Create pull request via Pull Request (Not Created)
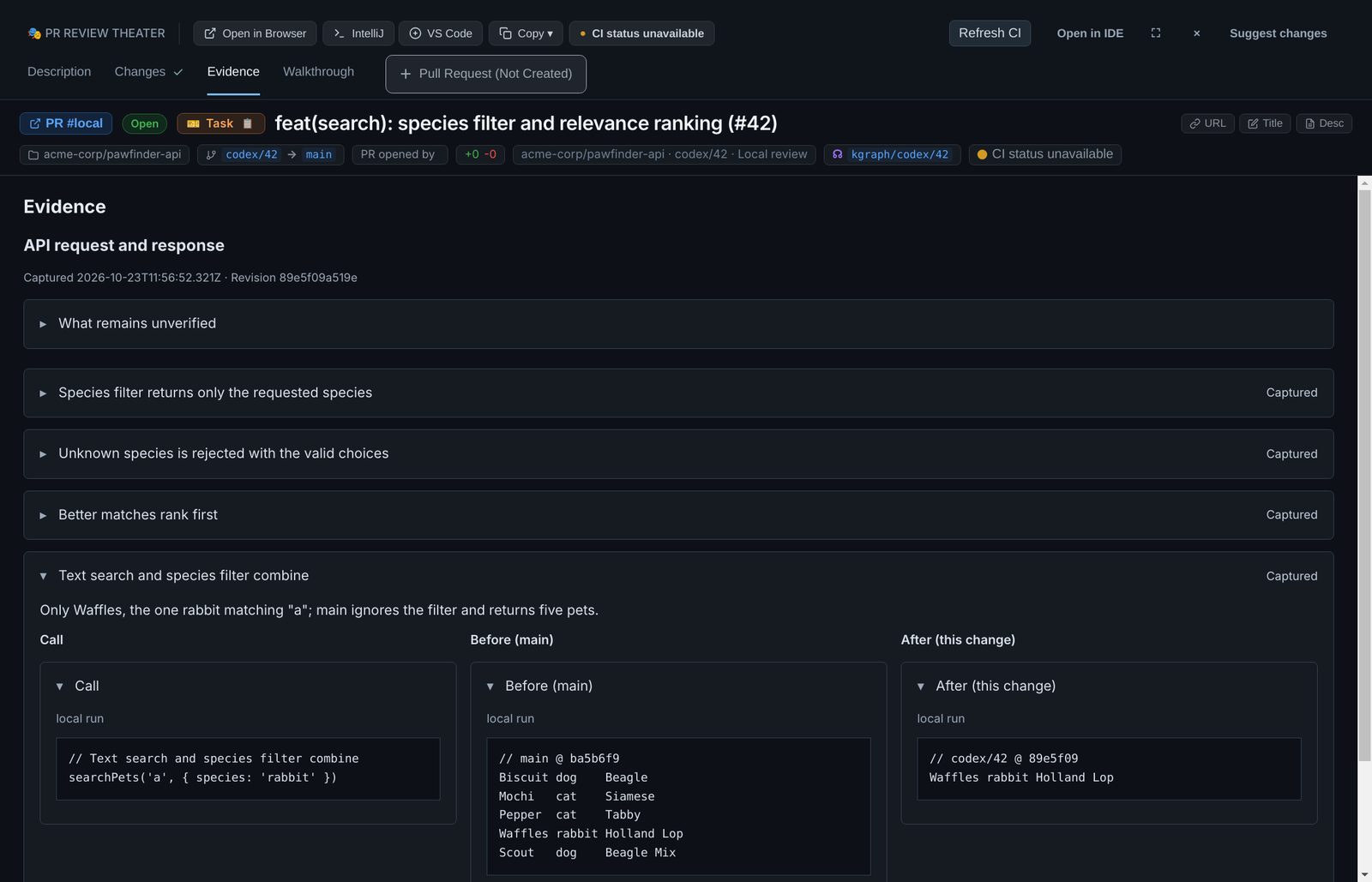The image size is (1372, 882). pos(486,74)
